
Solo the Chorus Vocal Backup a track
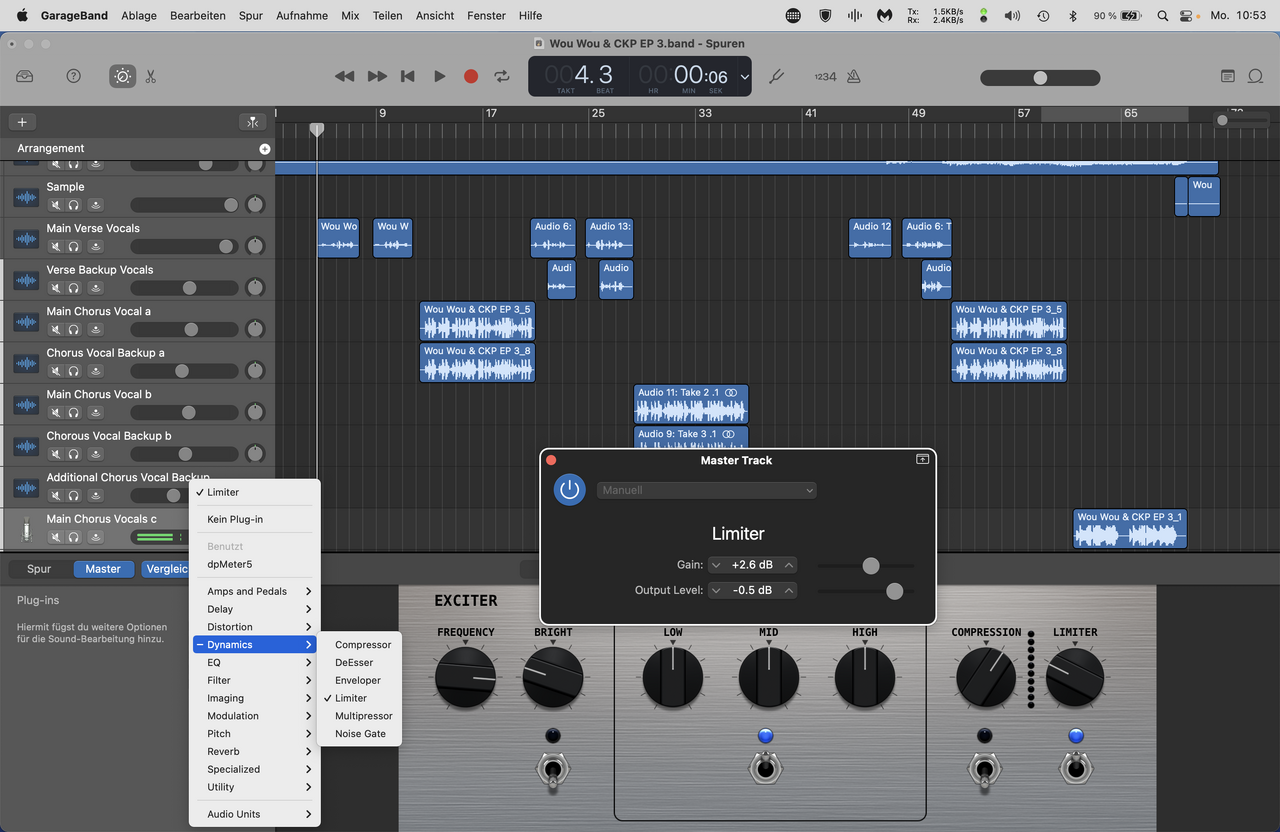(74, 371)
